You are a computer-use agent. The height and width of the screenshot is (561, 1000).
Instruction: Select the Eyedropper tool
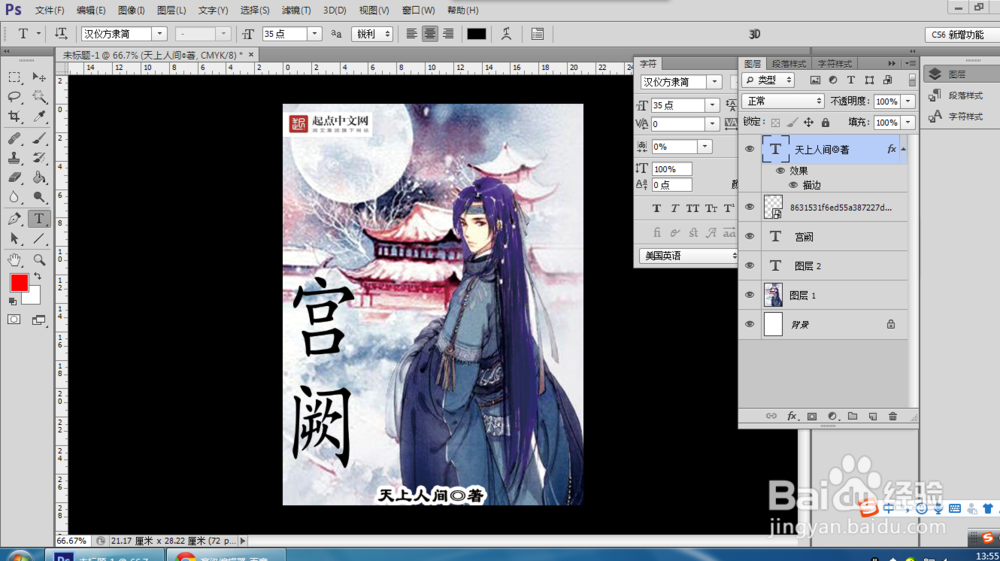click(x=39, y=117)
